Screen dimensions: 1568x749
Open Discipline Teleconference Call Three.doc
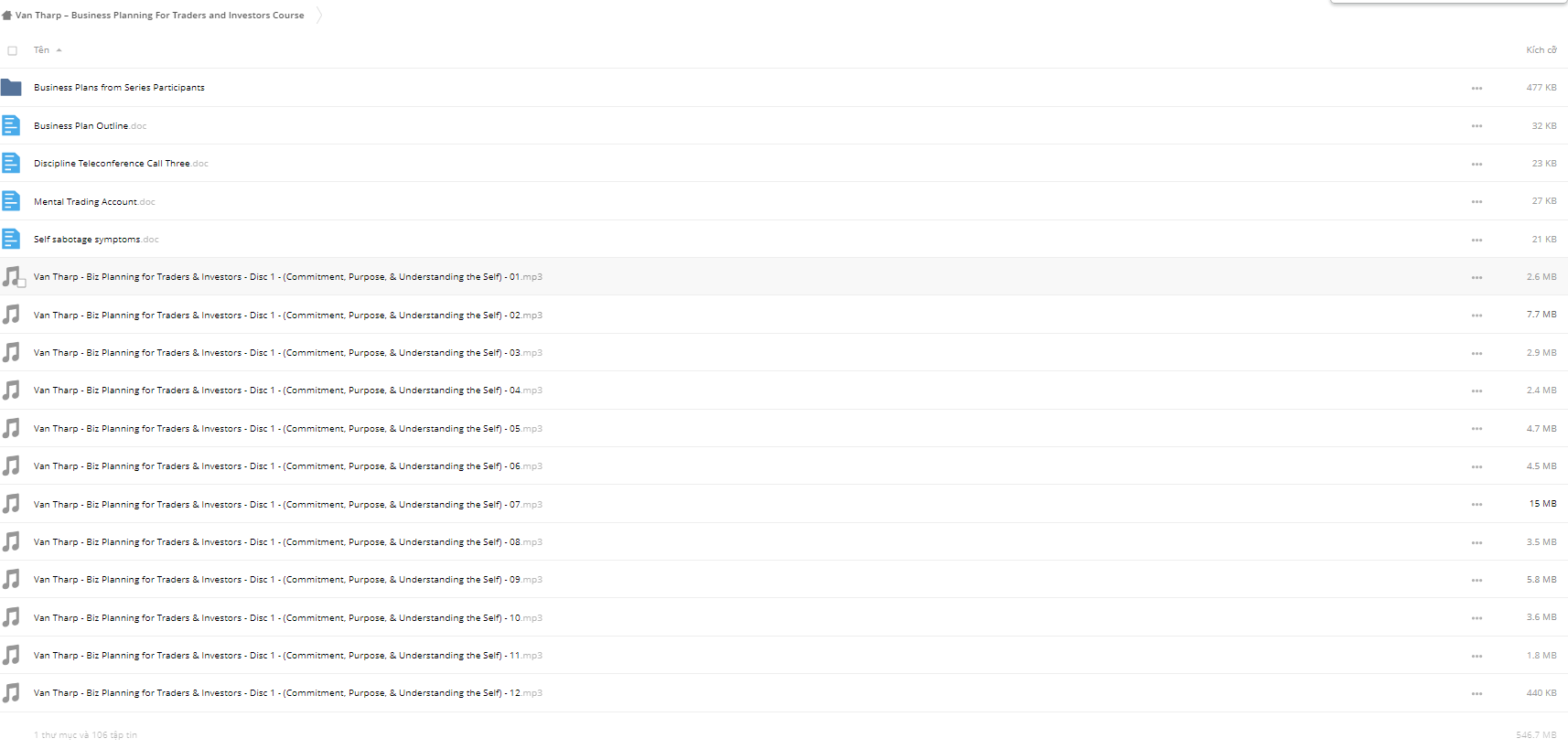121,164
